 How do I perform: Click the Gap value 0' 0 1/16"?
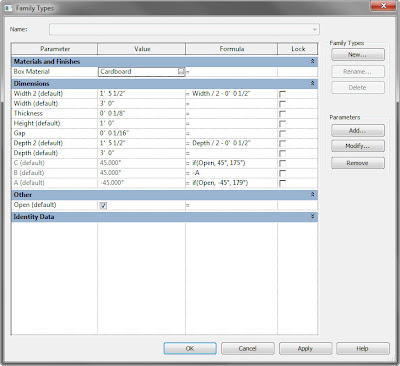[x=114, y=133]
